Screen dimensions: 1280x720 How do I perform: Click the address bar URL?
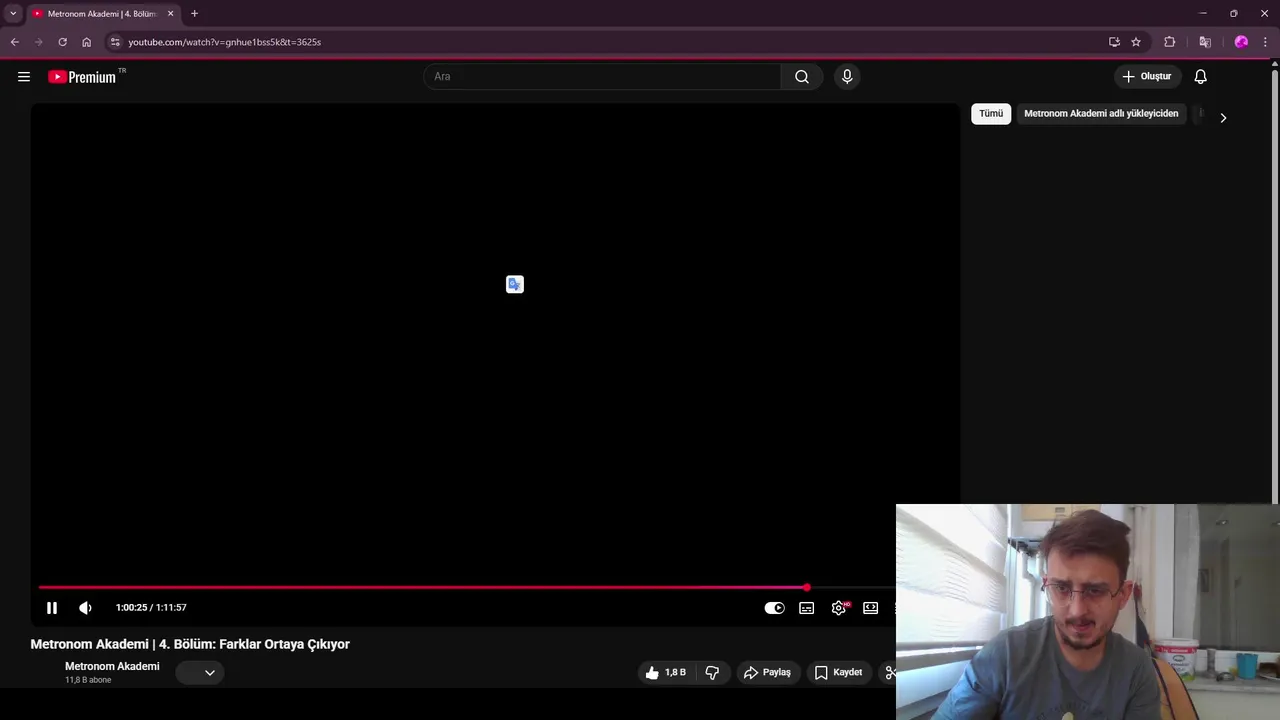click(224, 42)
